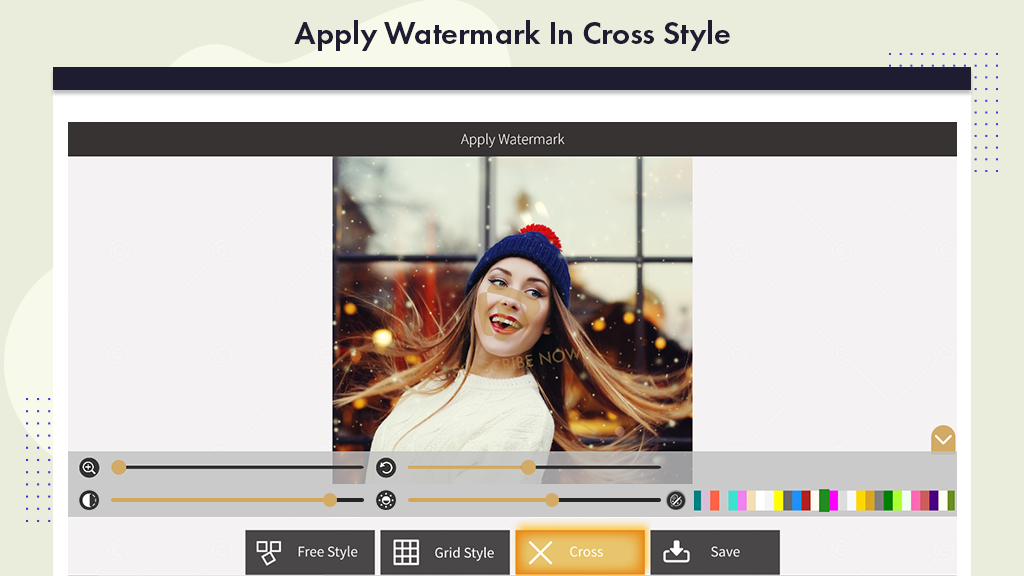Choose the Cross watermark style

pos(580,552)
